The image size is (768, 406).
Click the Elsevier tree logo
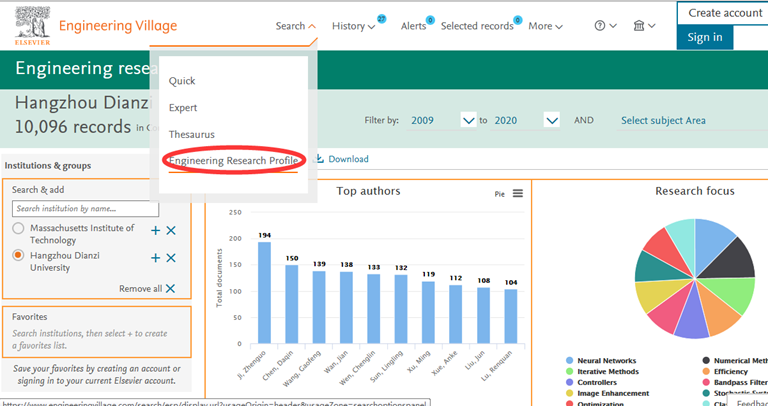32,25
